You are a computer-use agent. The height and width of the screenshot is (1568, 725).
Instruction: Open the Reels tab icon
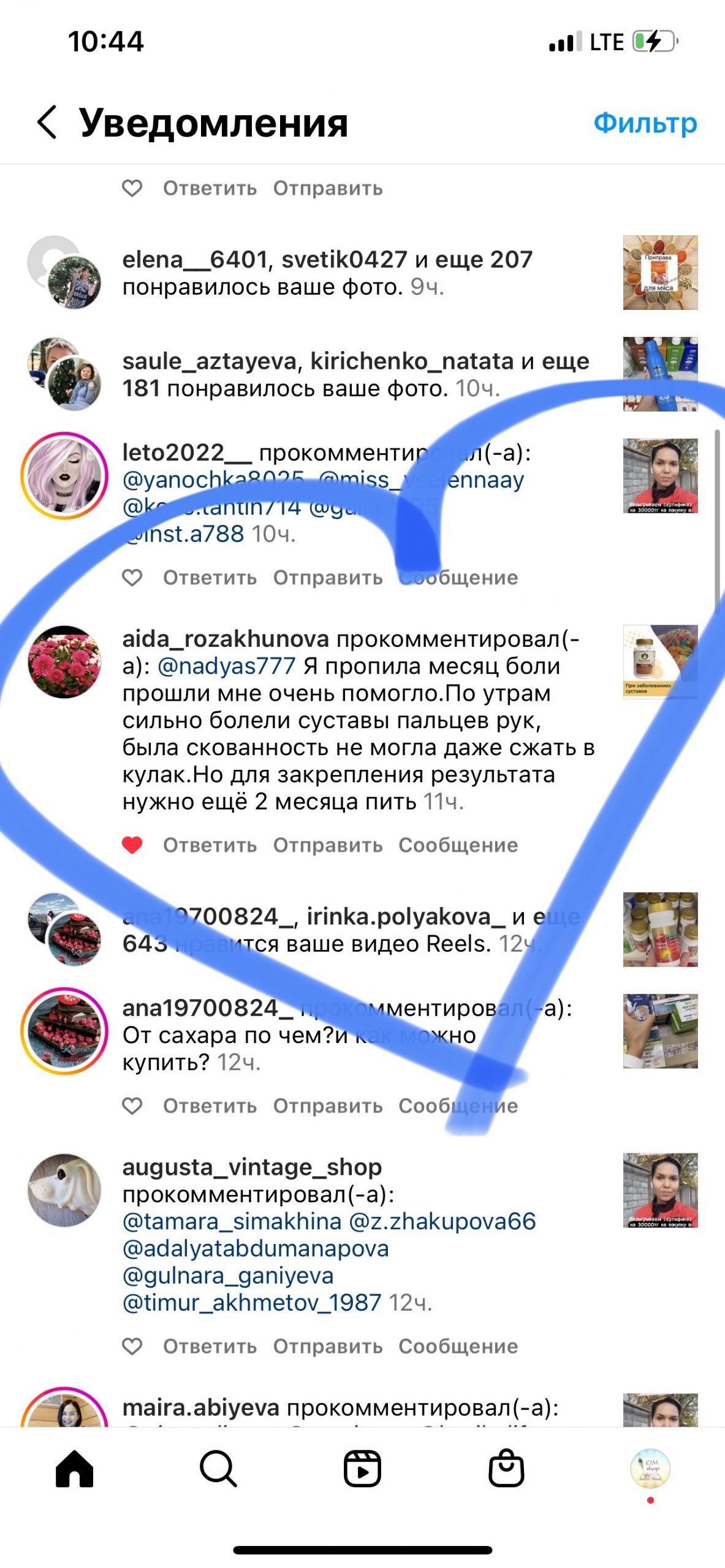point(362,1469)
